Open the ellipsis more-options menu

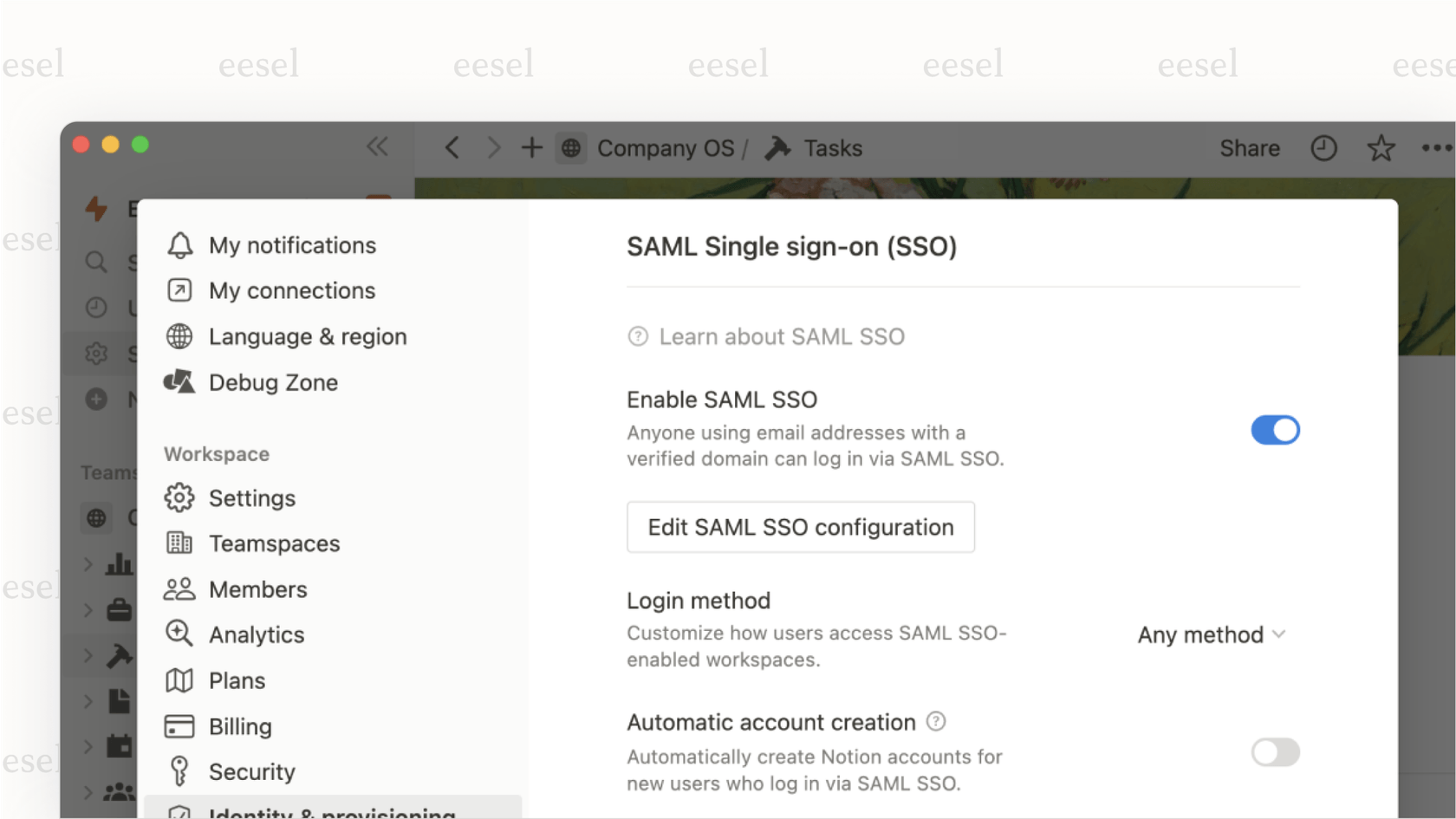1436,147
